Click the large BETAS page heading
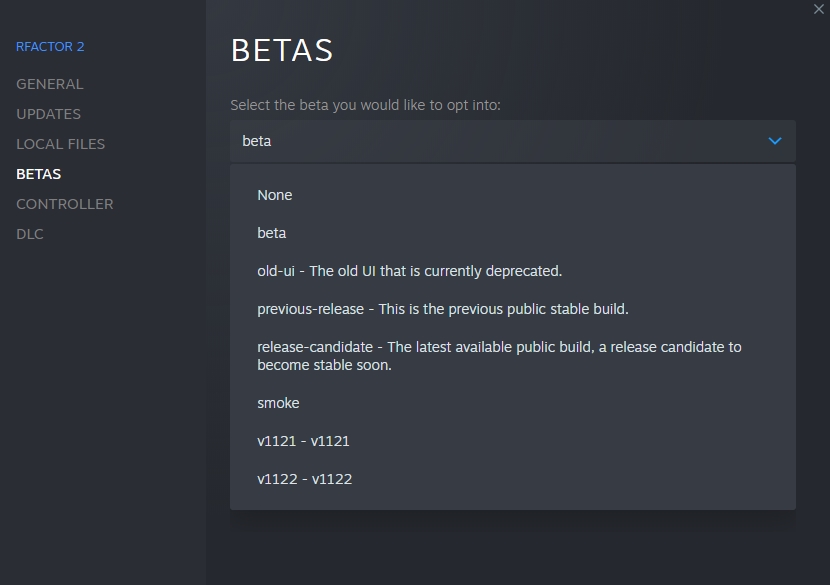This screenshot has height=585, width=830. pyautogui.click(x=282, y=50)
